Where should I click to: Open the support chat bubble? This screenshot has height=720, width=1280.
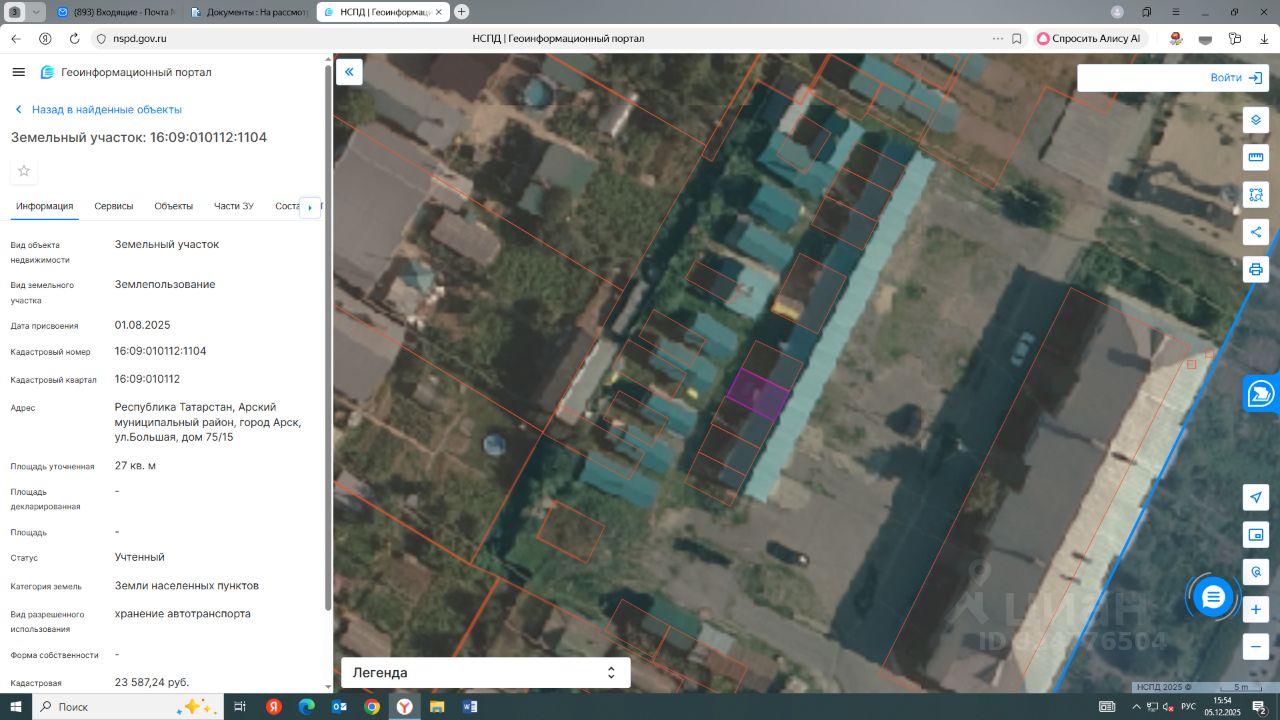tap(1213, 598)
